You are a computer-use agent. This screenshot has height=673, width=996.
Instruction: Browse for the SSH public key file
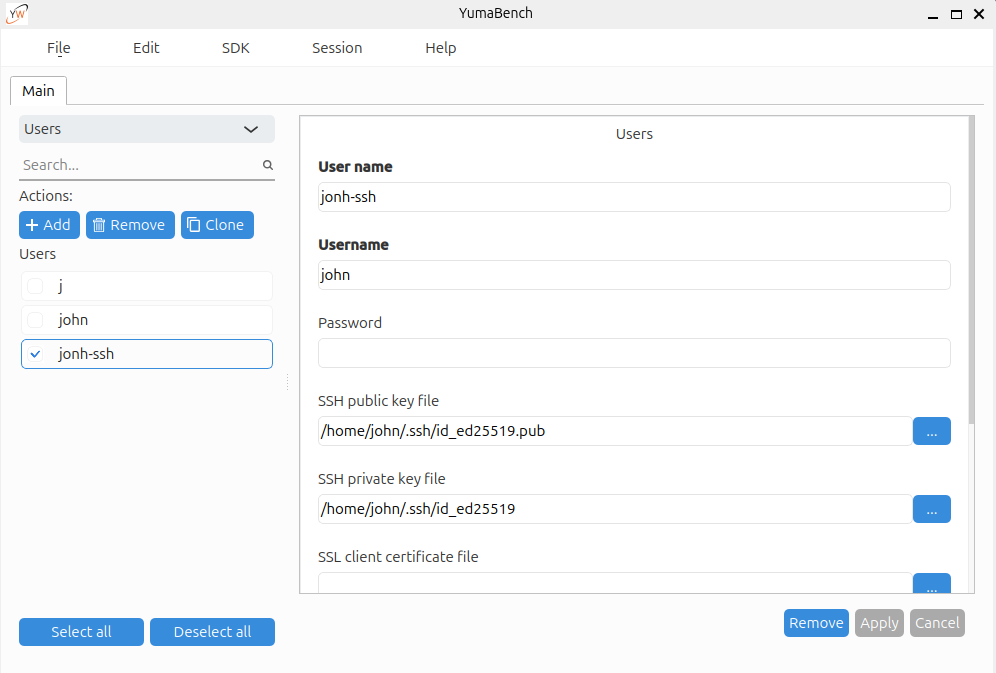[931, 431]
